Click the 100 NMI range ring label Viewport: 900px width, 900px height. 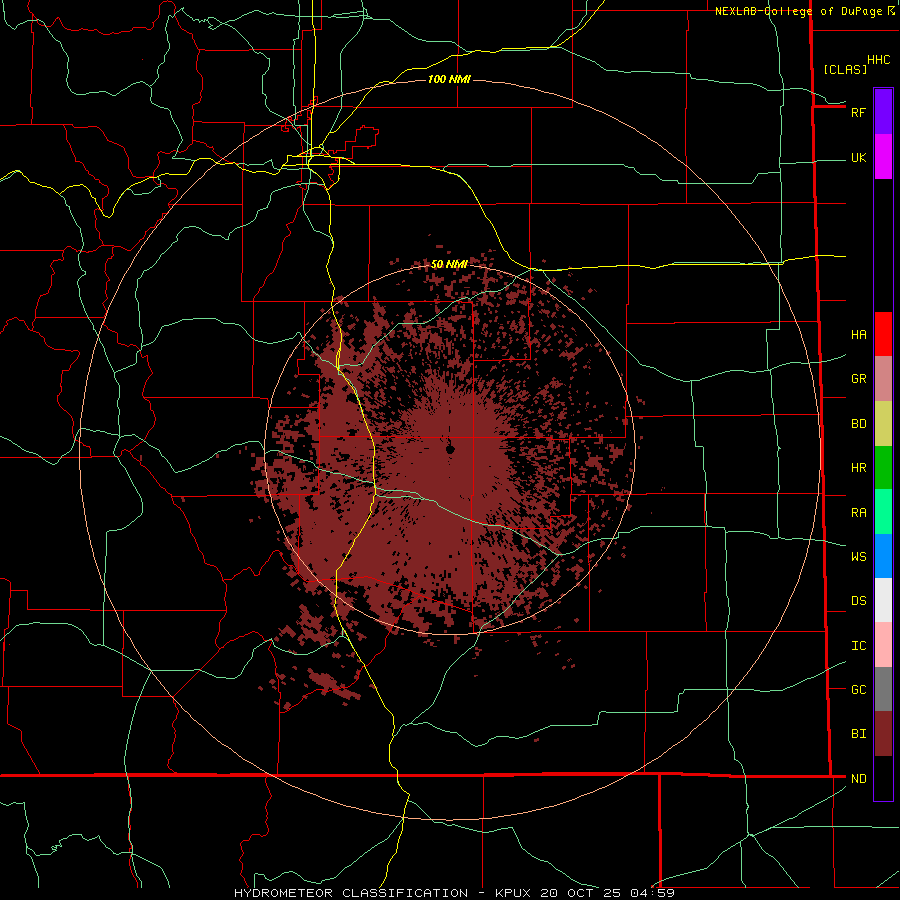(449, 79)
